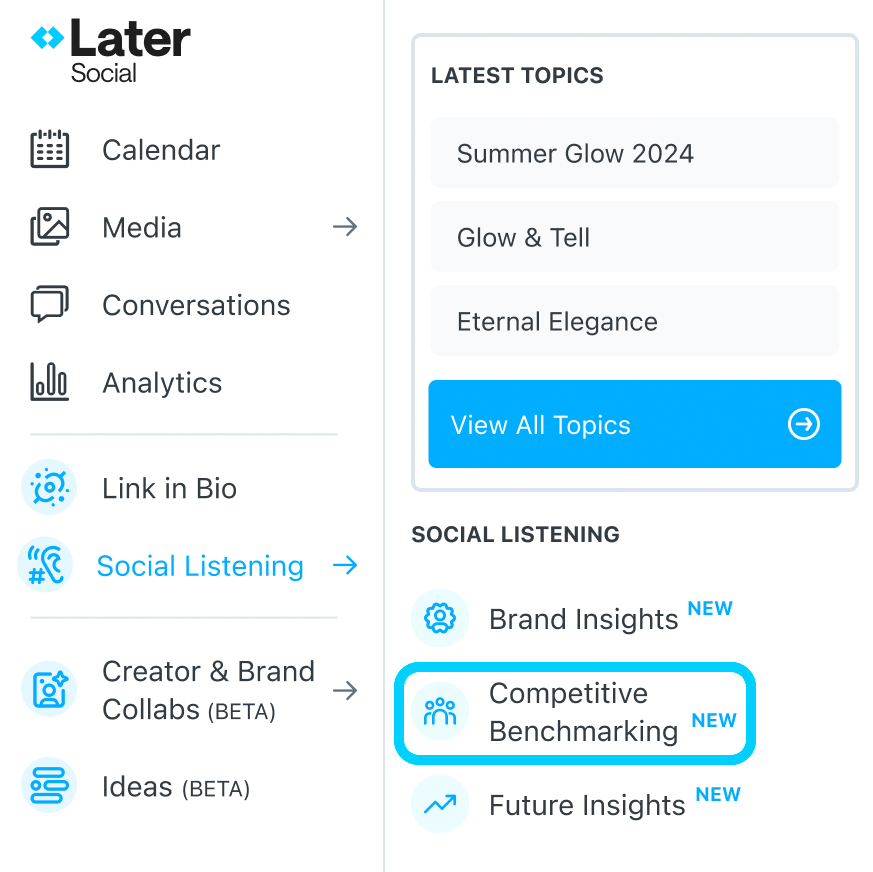The width and height of the screenshot is (873, 872).
Task: Select the Social Listening ear icon
Action: (46, 565)
